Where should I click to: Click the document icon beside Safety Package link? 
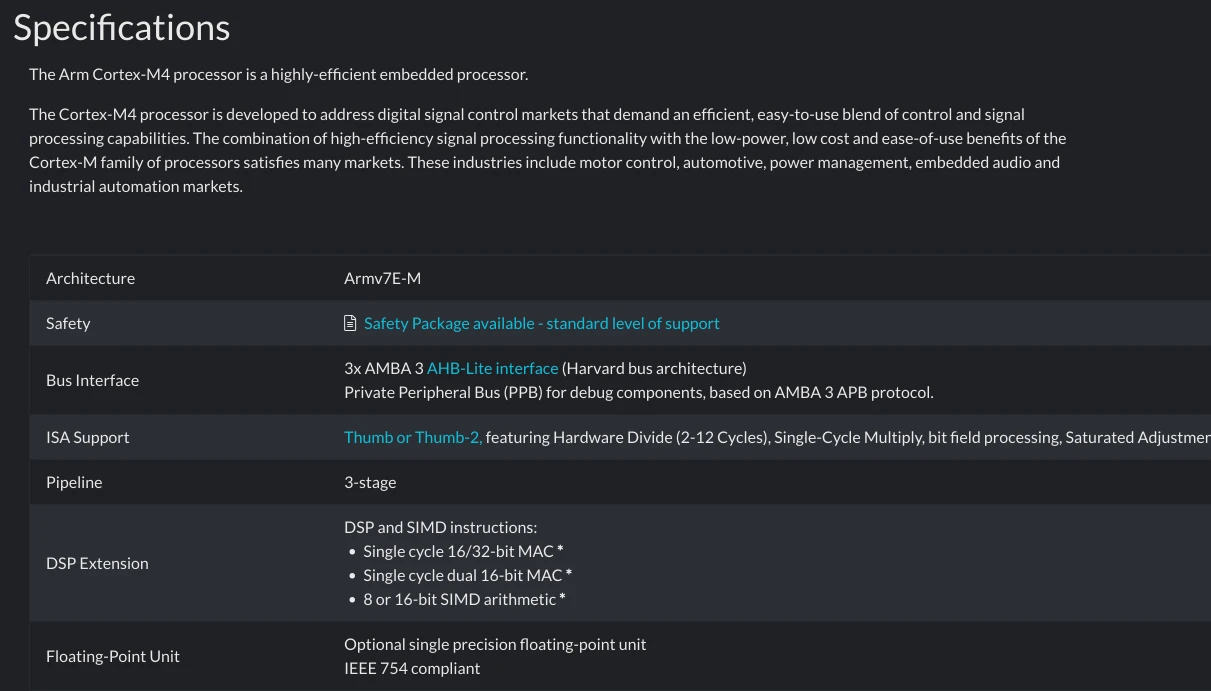(x=350, y=323)
